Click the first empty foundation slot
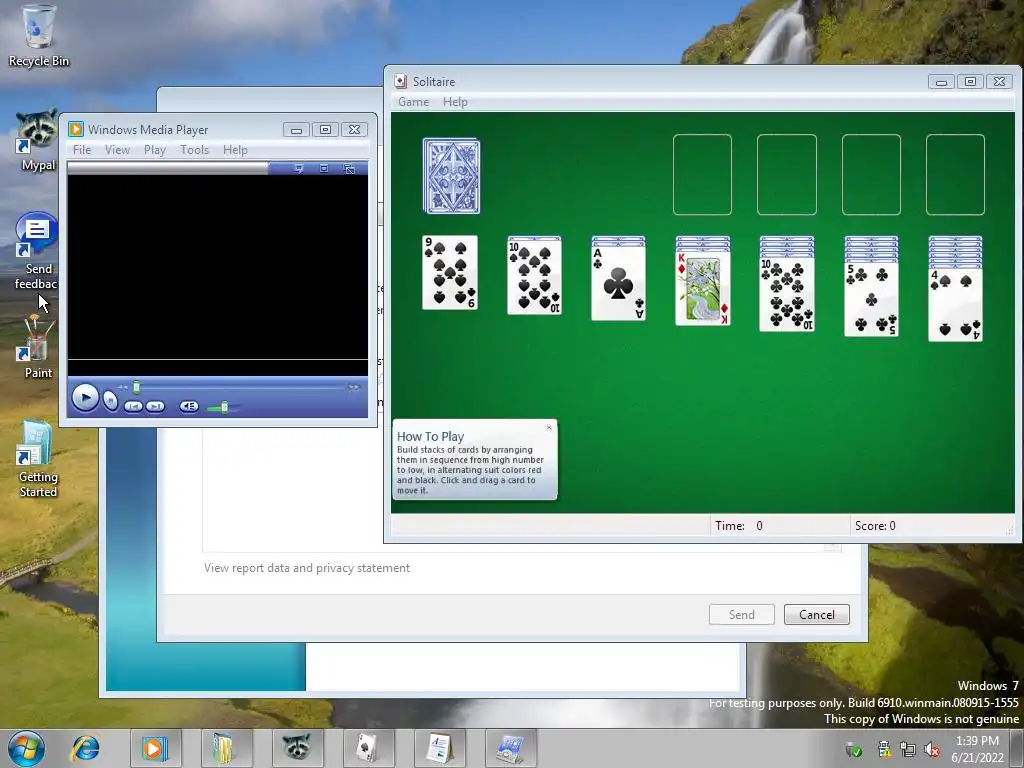 (703, 174)
